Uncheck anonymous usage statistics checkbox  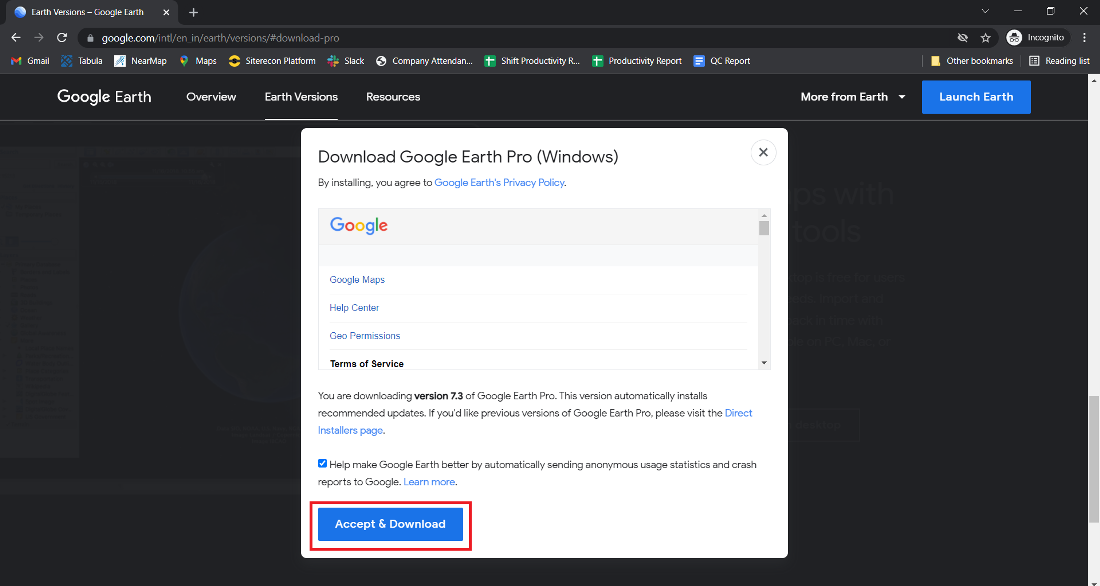[323, 464]
